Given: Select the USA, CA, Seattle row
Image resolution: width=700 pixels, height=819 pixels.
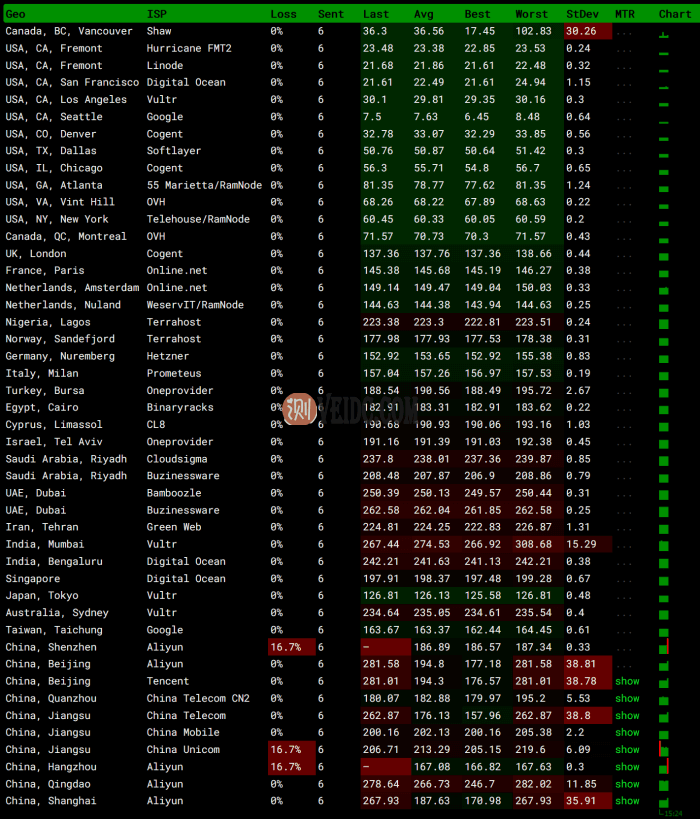Looking at the screenshot, I should [x=350, y=116].
